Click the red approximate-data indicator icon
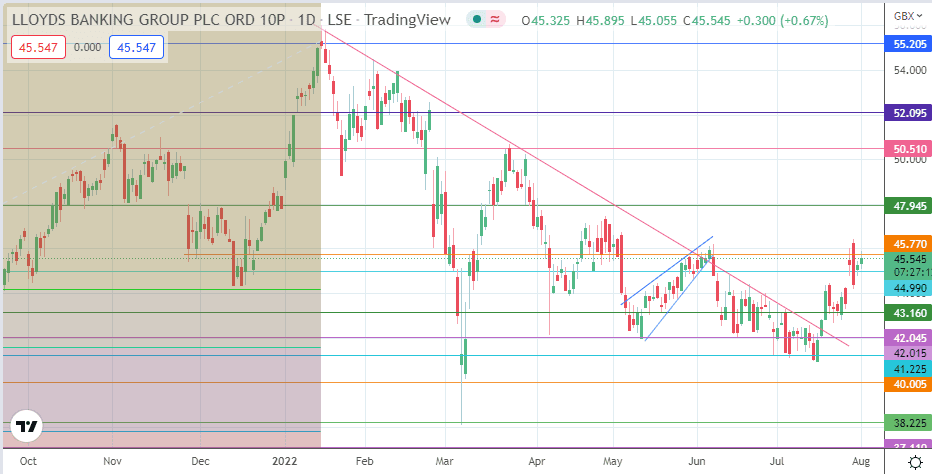This screenshot has height=474, width=932. click(x=495, y=20)
